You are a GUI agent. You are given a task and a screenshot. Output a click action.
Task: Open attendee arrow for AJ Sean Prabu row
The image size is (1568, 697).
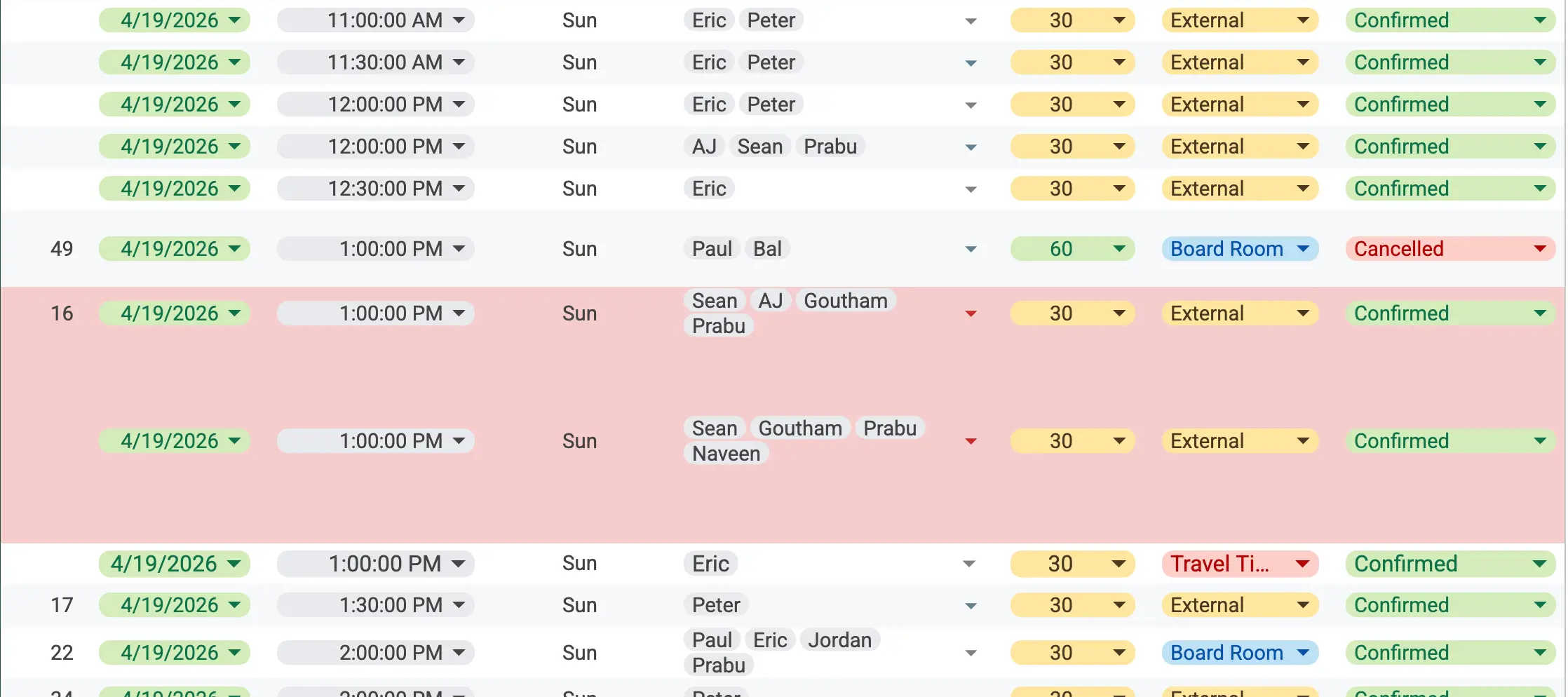971,147
